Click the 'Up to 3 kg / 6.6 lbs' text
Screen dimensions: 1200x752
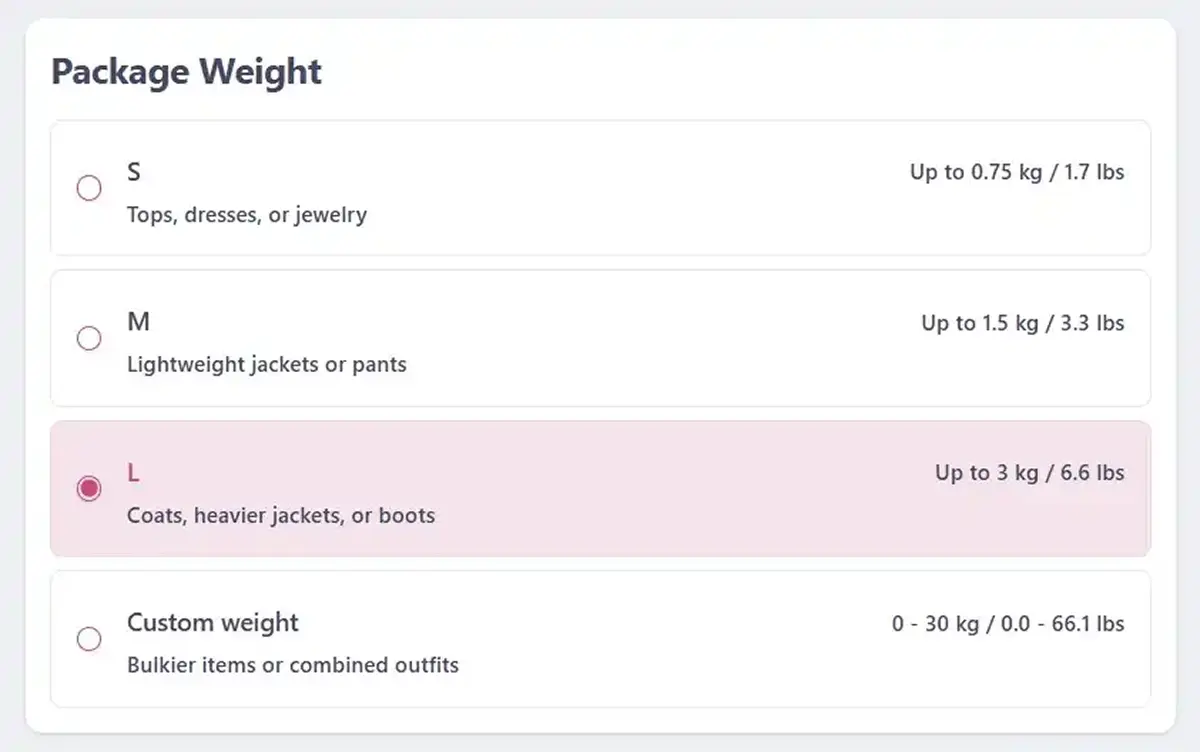coord(1029,473)
